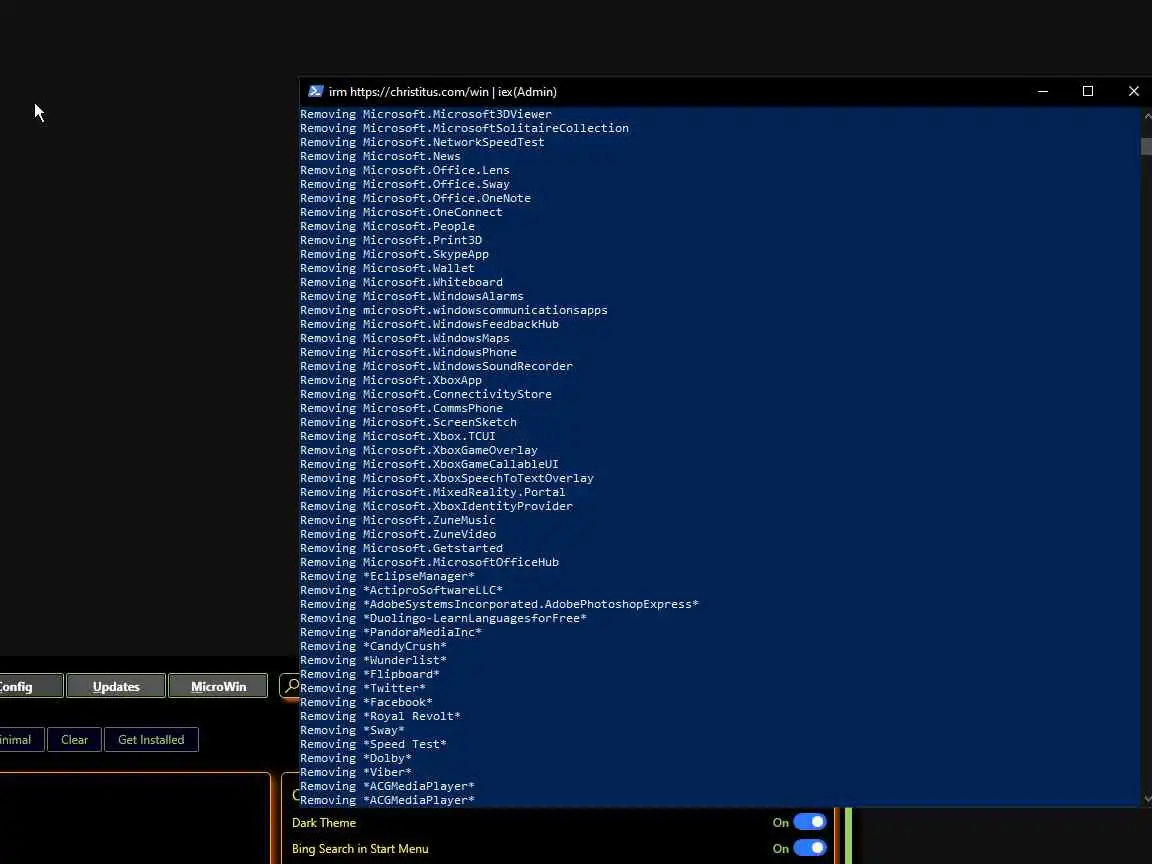
Task: Click the Minimal preset button
Action: coord(21,740)
